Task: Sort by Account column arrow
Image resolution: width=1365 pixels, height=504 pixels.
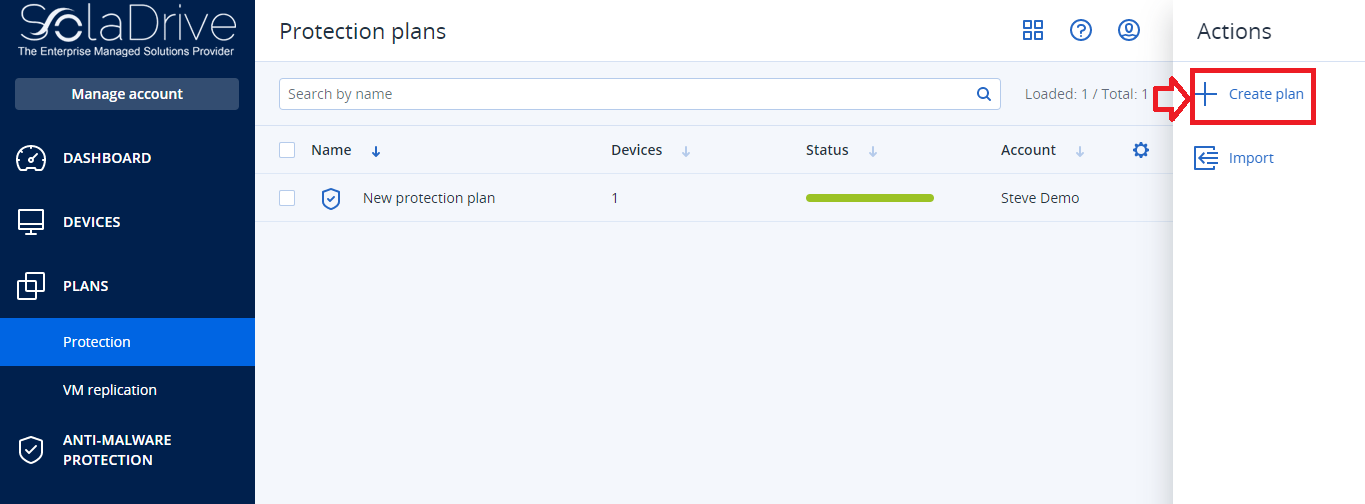Action: click(x=1080, y=151)
